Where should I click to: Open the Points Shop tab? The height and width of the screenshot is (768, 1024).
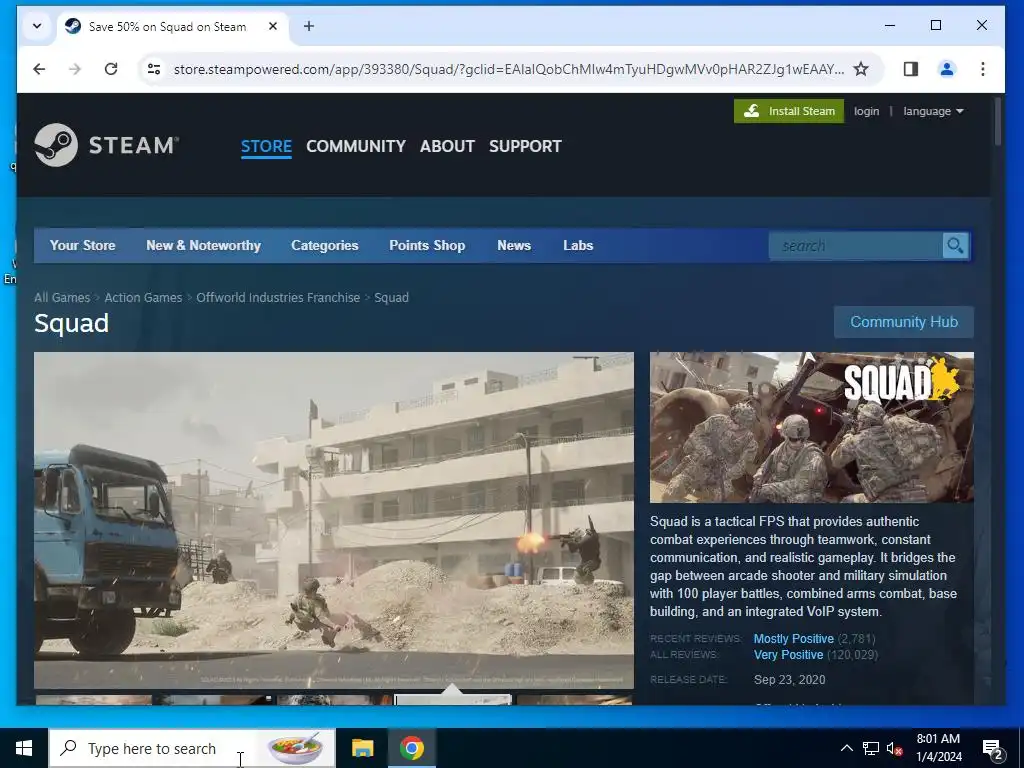coord(427,246)
